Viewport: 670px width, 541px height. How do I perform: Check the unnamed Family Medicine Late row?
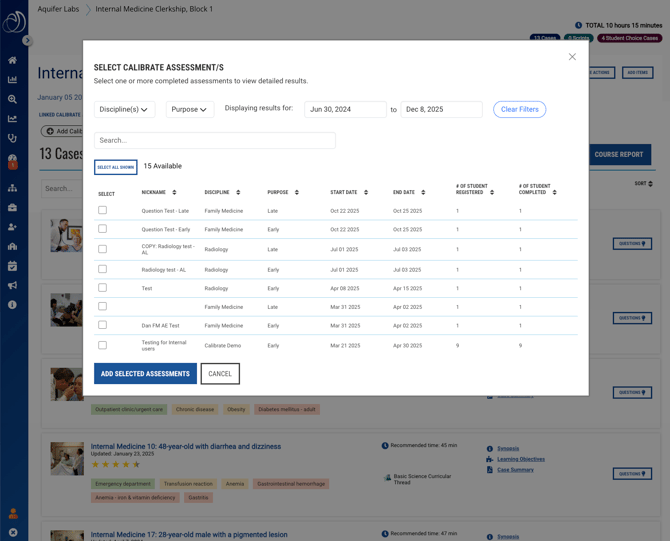point(103,306)
